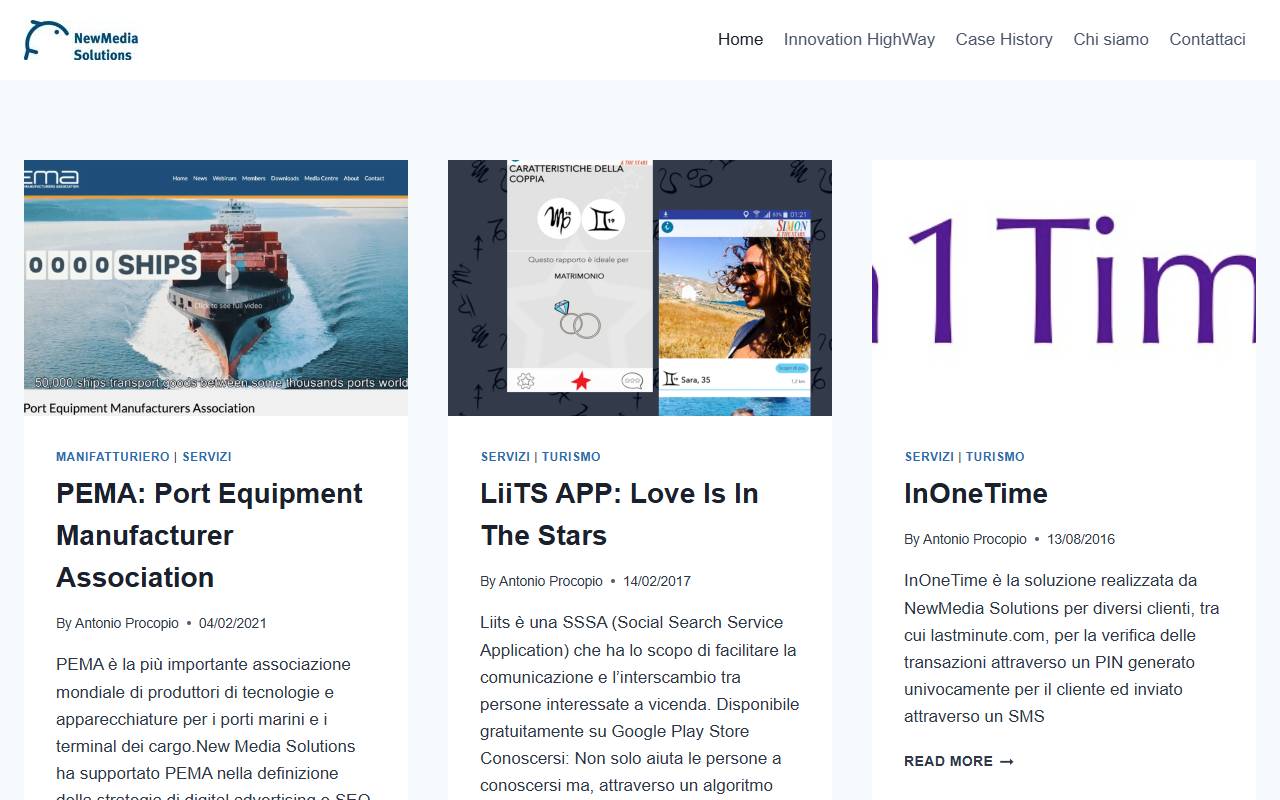Screen dimensions: 1280x800
Task: Click the date 13/08/2016
Action: [x=1081, y=539]
